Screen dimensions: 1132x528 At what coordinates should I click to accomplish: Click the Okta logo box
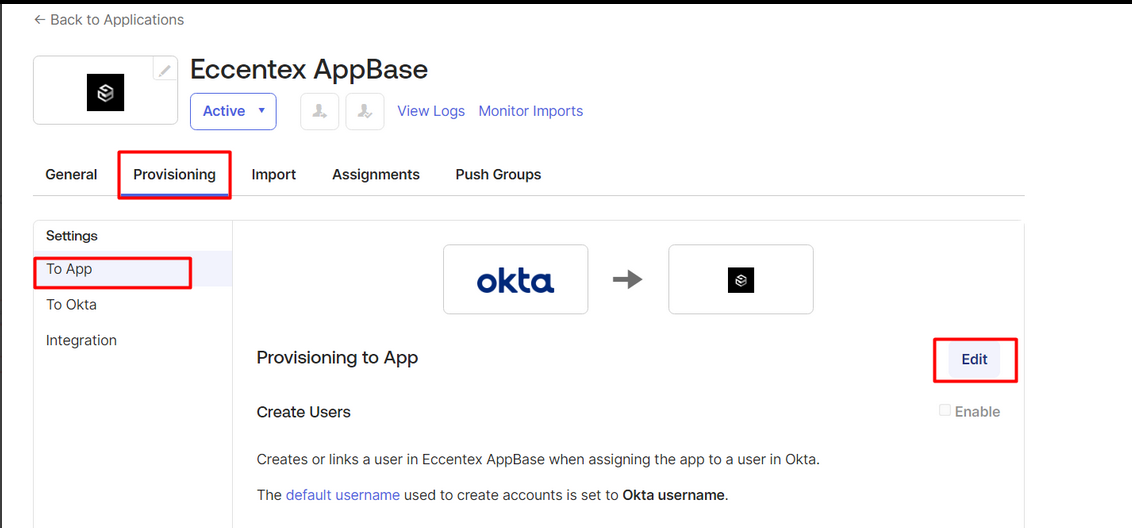pyautogui.click(x=515, y=280)
